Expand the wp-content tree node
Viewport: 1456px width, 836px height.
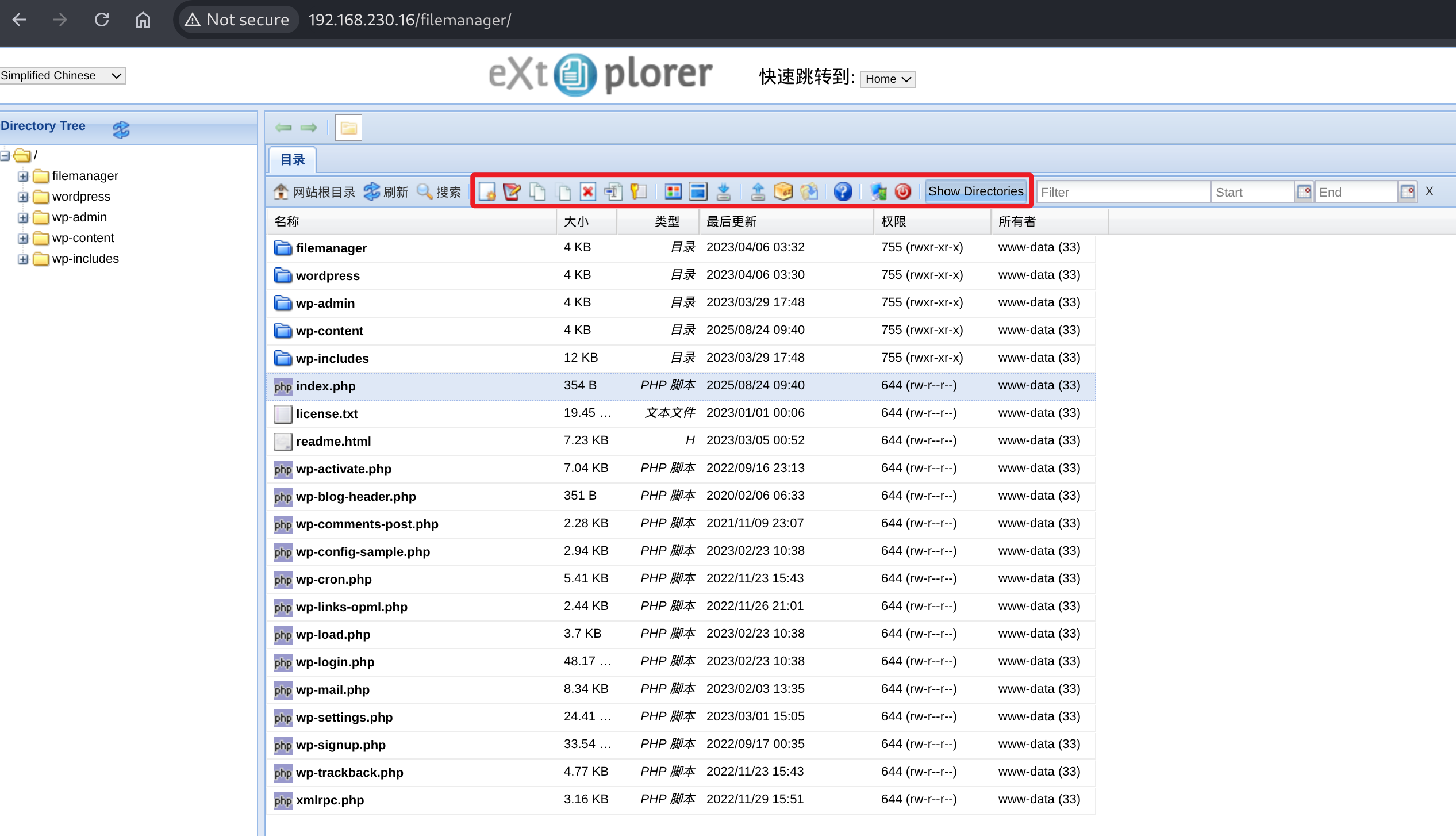point(23,238)
